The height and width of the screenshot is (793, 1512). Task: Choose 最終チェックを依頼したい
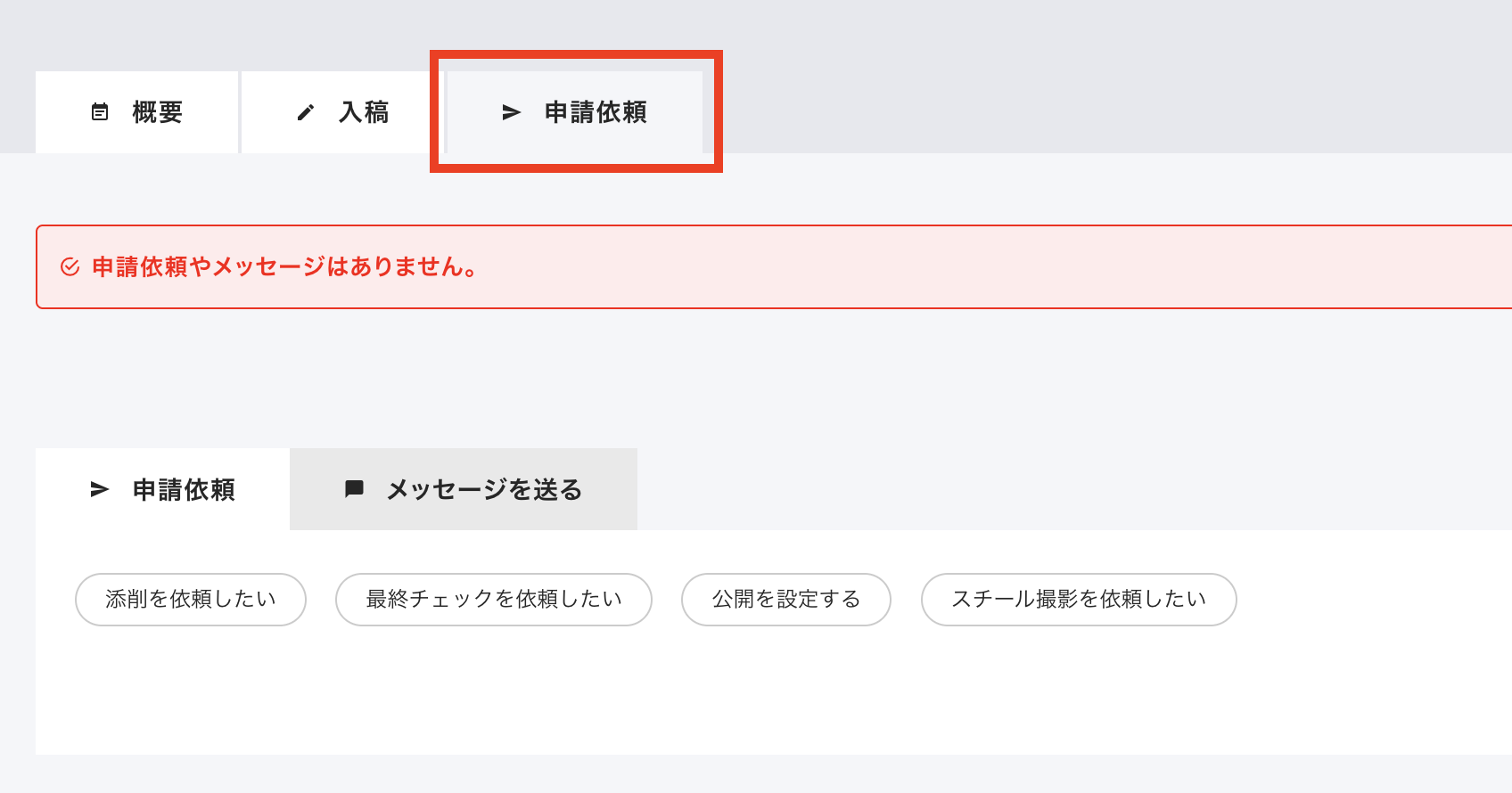[x=493, y=599]
